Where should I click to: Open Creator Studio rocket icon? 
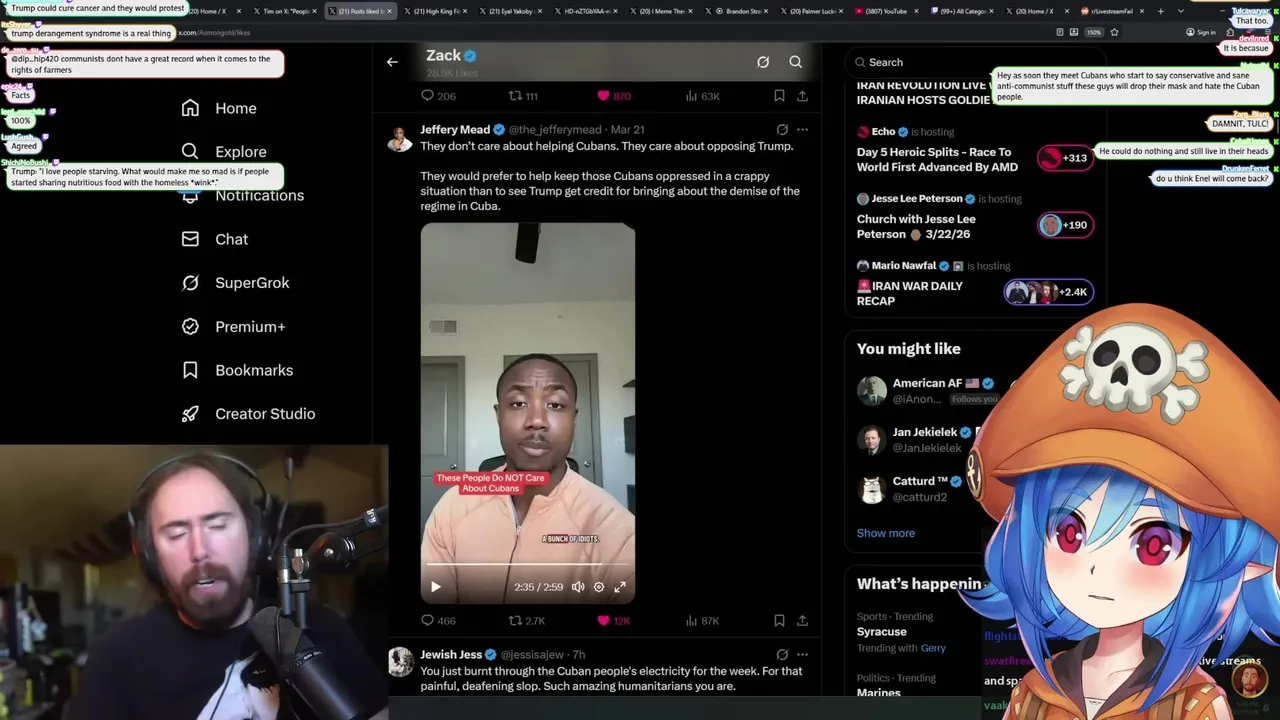190,414
